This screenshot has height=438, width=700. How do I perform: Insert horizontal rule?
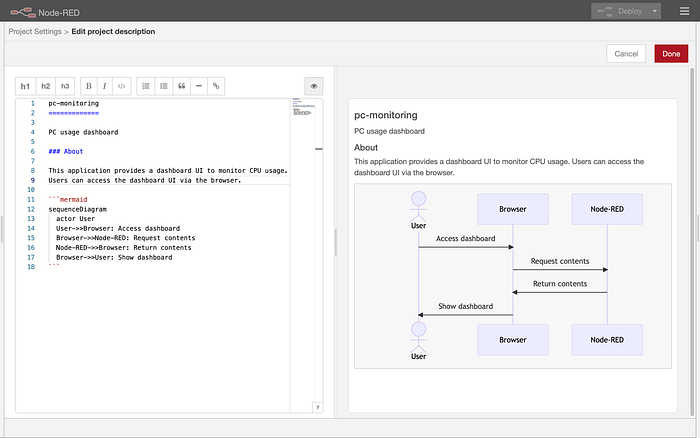click(x=199, y=86)
